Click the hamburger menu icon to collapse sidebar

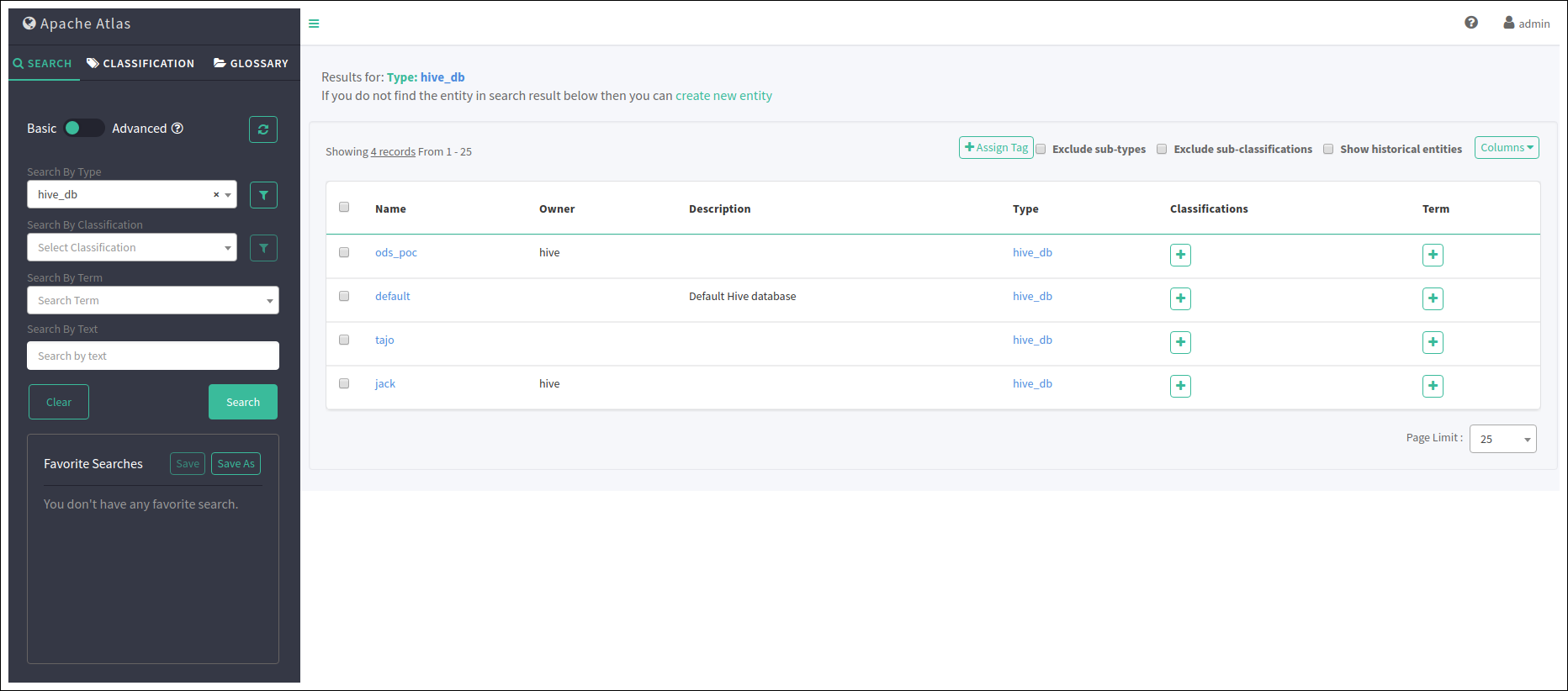[314, 24]
